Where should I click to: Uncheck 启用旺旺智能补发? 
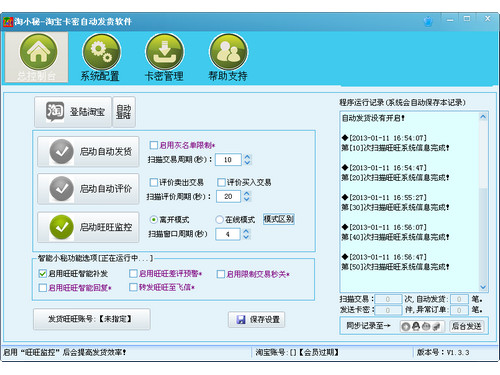click(42, 274)
